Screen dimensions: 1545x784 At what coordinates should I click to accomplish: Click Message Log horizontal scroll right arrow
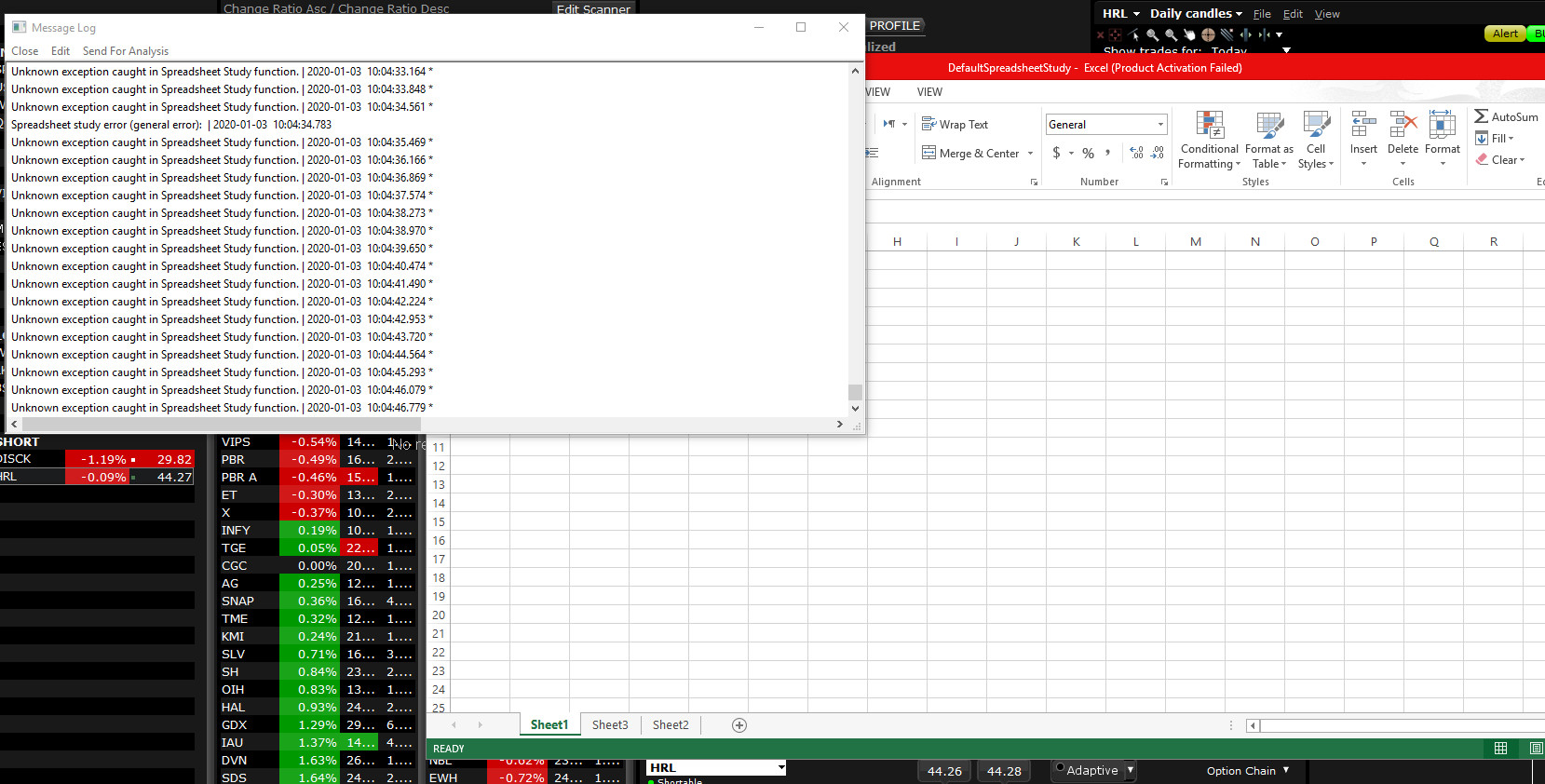click(x=839, y=425)
